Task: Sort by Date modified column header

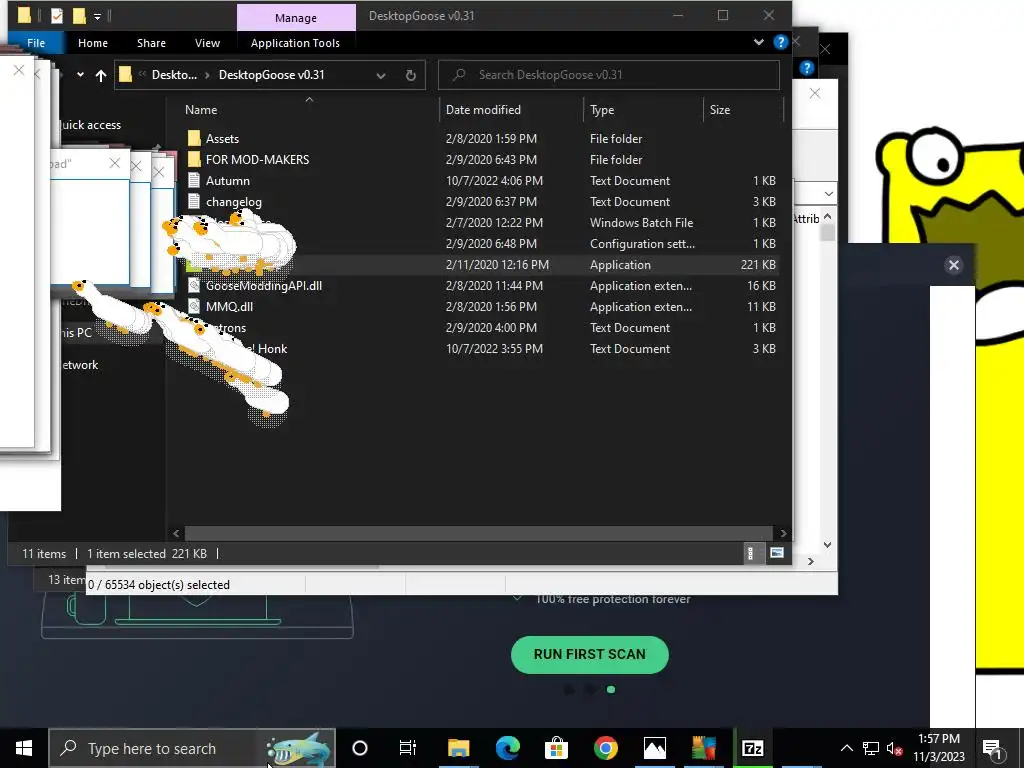Action: [x=483, y=110]
